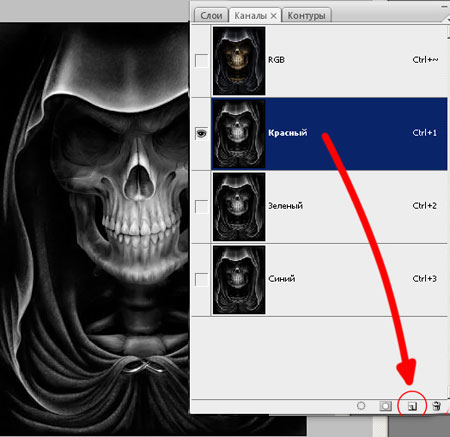The width and height of the screenshot is (450, 437).
Task: Switch to the Слои tab
Action: pyautogui.click(x=211, y=16)
